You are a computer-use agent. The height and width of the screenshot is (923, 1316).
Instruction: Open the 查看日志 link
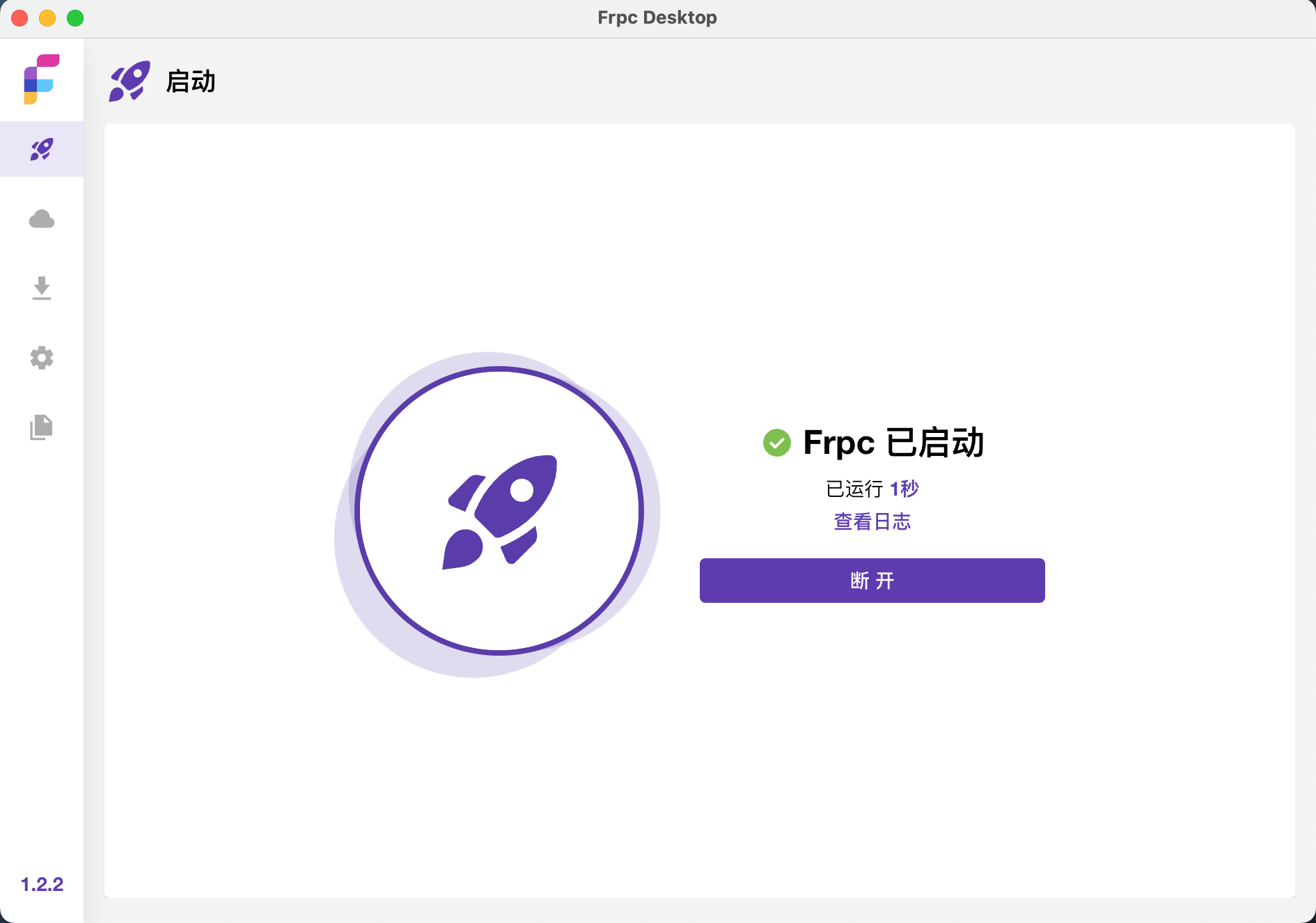point(872,521)
